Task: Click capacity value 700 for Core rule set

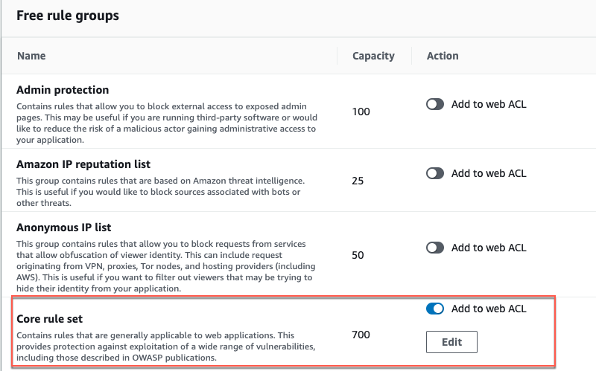Action: pyautogui.click(x=361, y=335)
